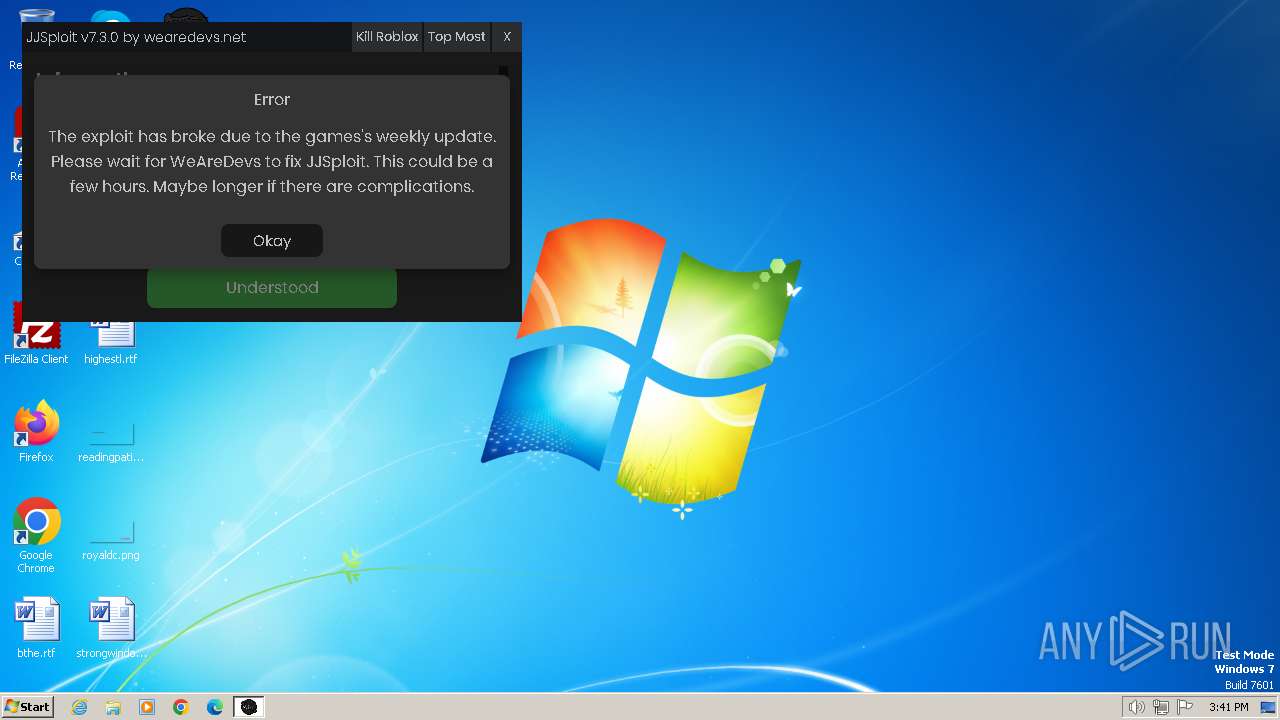Open Windows Explorer folder in taskbar
Viewport: 1280px width, 720px height.
(113, 707)
